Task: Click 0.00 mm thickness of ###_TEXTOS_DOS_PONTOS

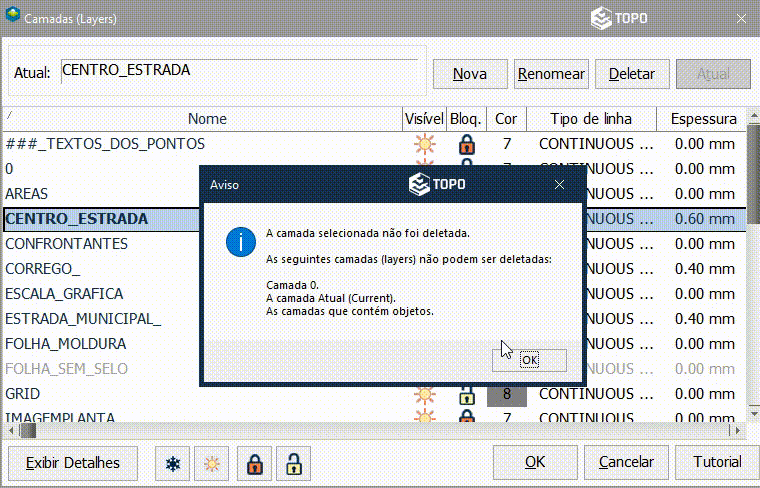Action: pyautogui.click(x=704, y=144)
